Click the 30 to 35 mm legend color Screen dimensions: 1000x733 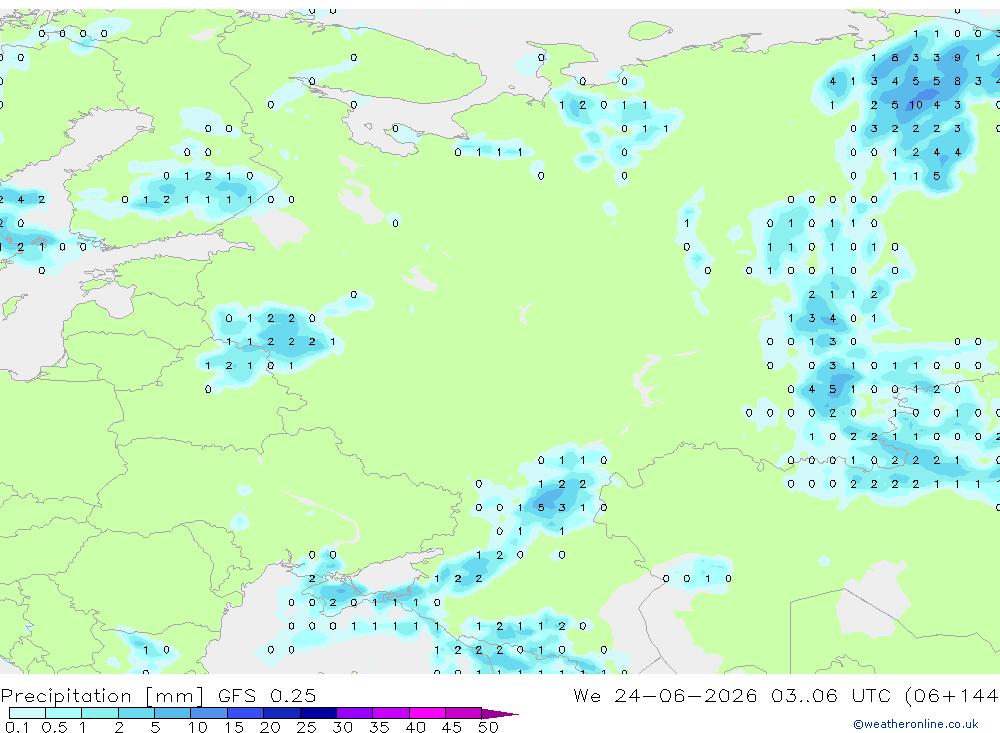tap(354, 713)
